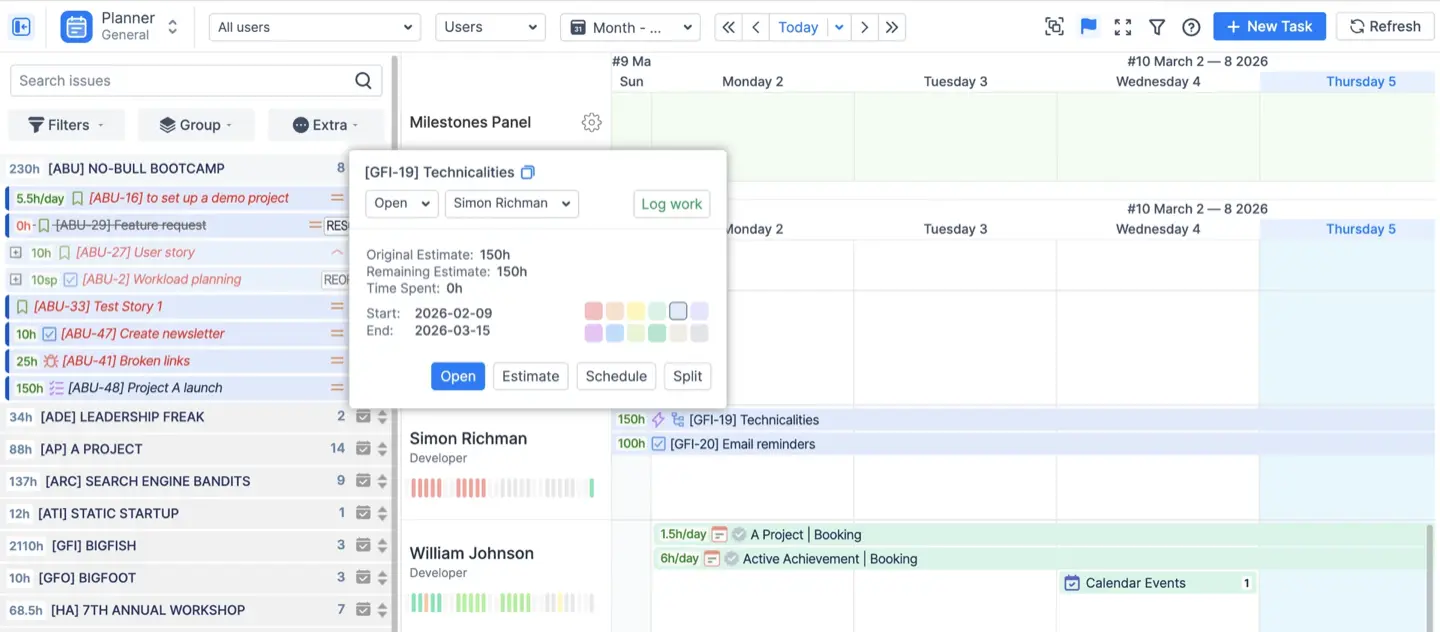This screenshot has width=1440, height=632.
Task: Change assignee via Simon Richman dropdown
Action: (x=511, y=203)
